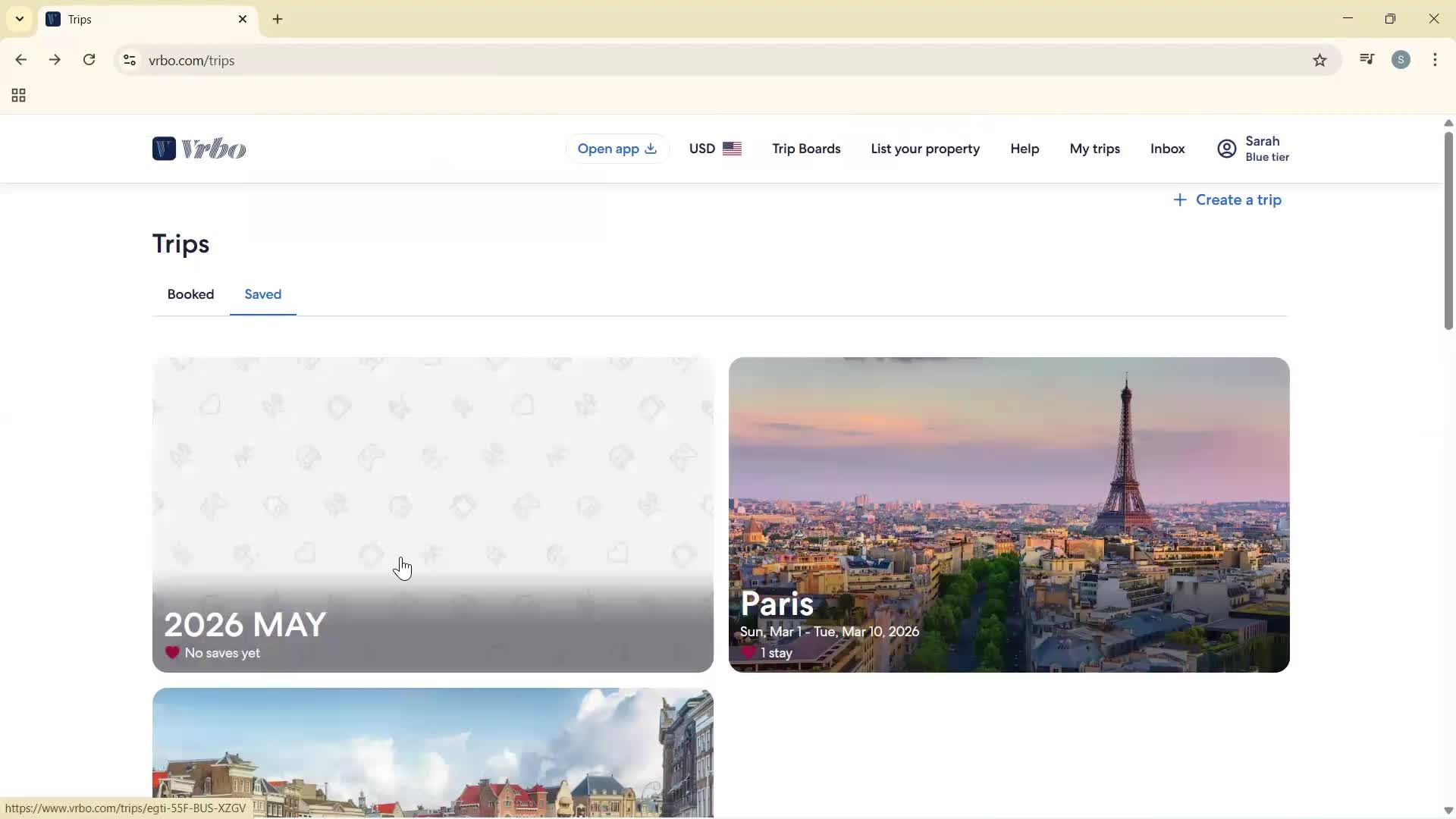Unsave the stay on the Paris trip

pos(748,653)
